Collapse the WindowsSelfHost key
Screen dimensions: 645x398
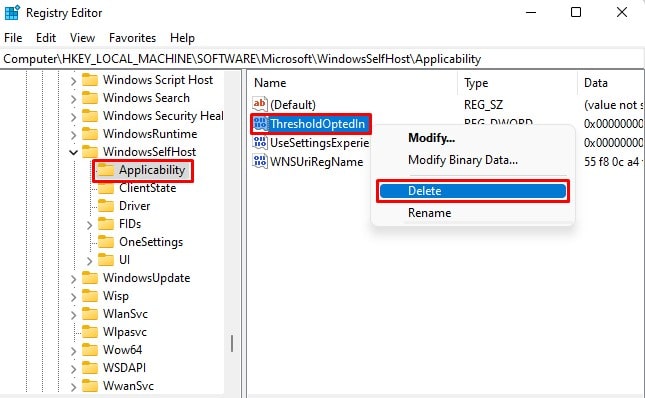click(x=73, y=153)
